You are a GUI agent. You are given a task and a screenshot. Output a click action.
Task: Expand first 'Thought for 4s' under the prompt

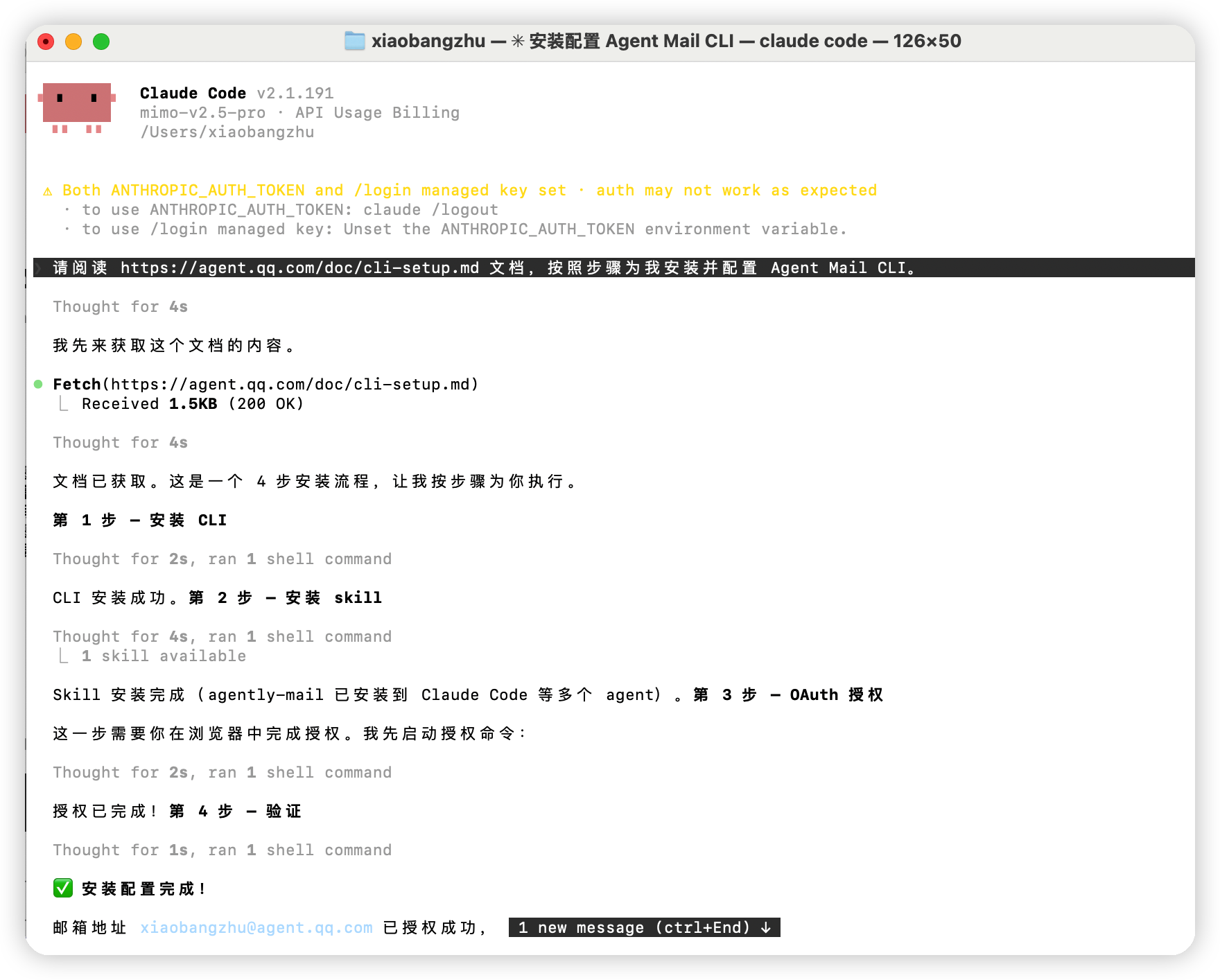[121, 306]
